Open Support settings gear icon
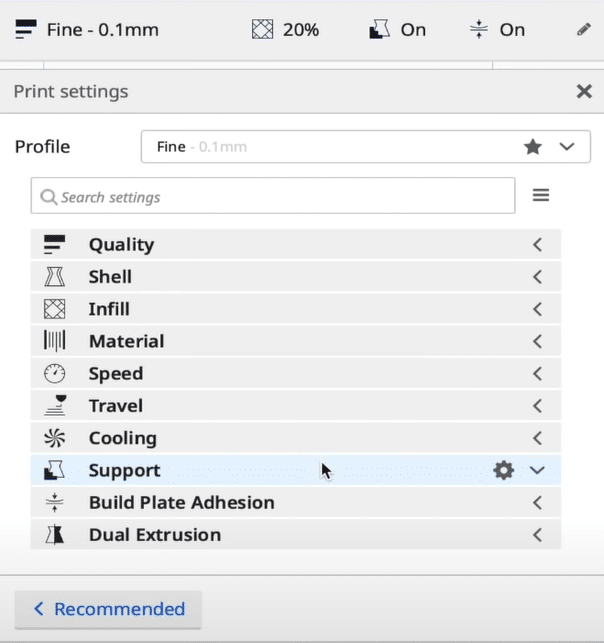 (x=503, y=470)
